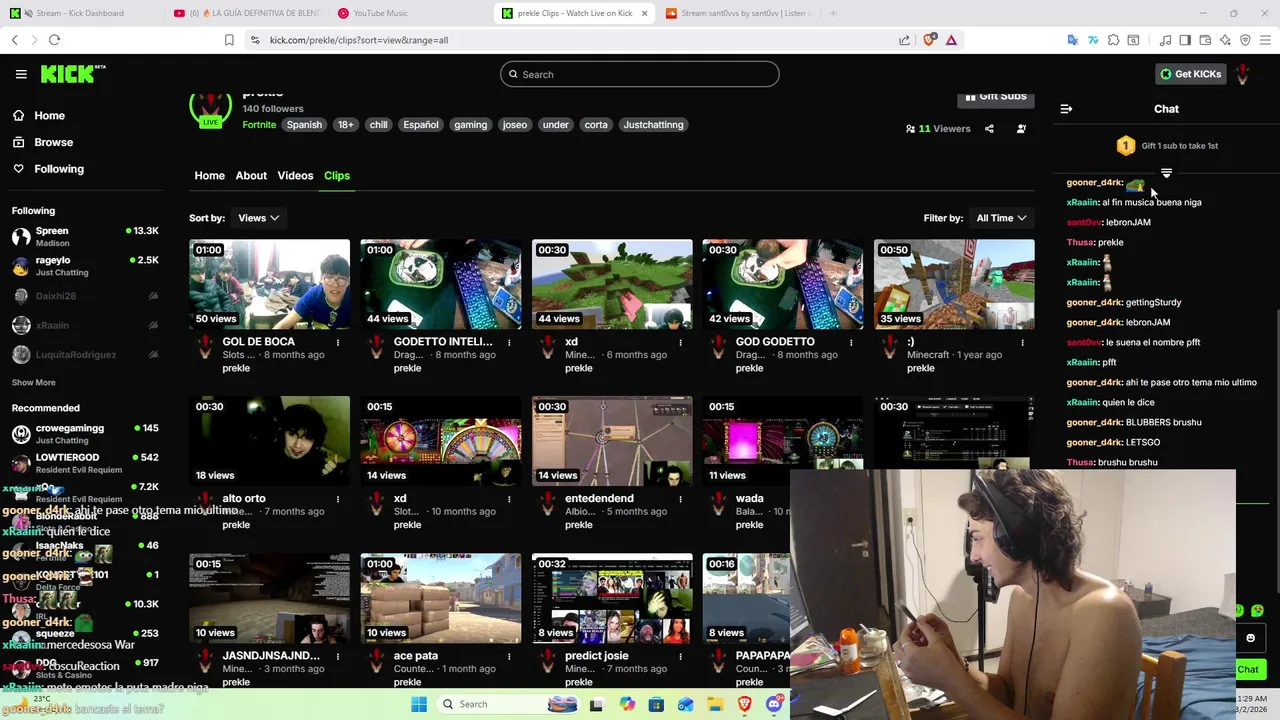Viewport: 1280px width, 720px height.
Task: Click the Get KICKs button
Action: pyautogui.click(x=1190, y=74)
